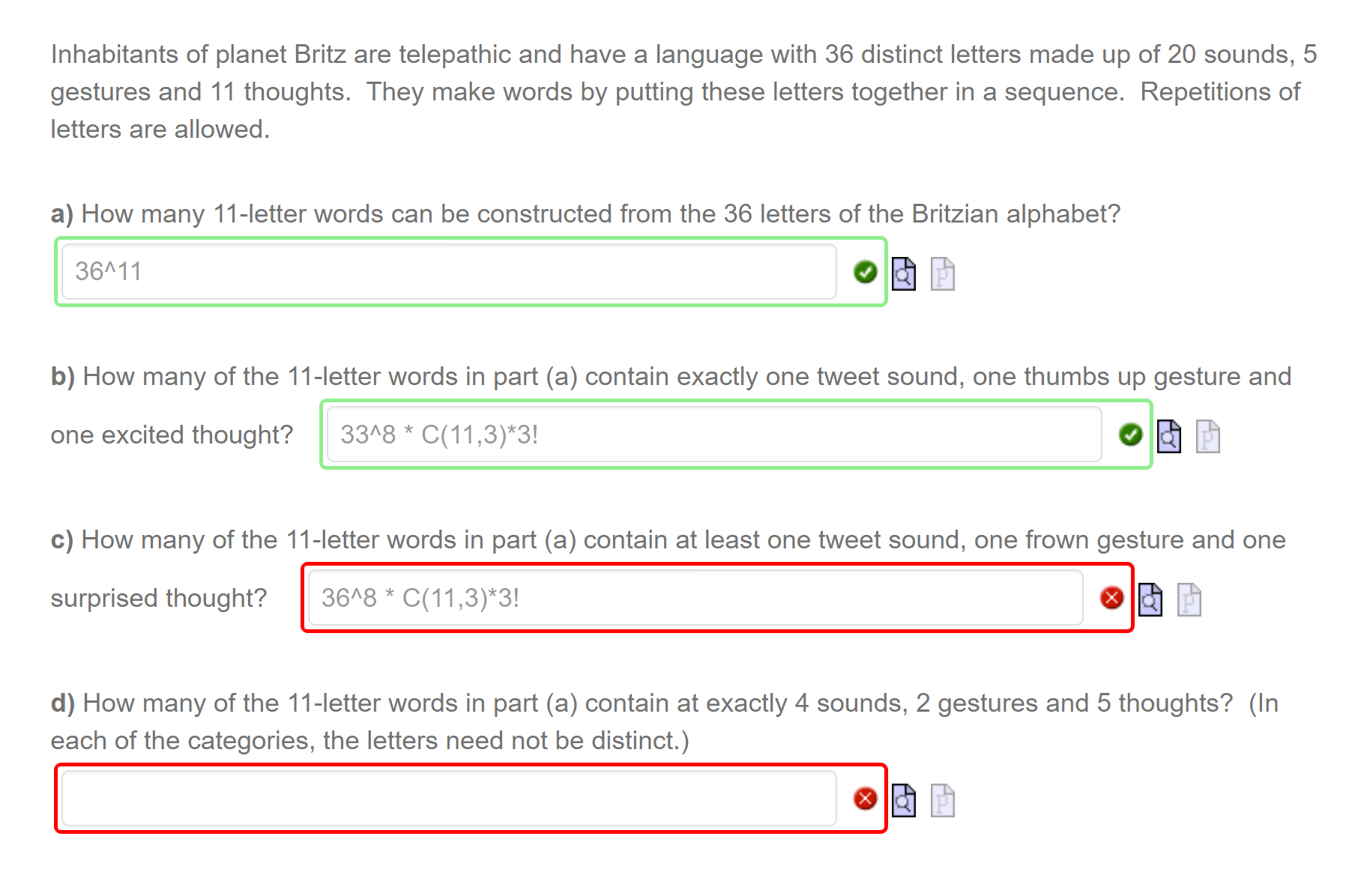Click the red X indicator for part c

pyautogui.click(x=1111, y=598)
